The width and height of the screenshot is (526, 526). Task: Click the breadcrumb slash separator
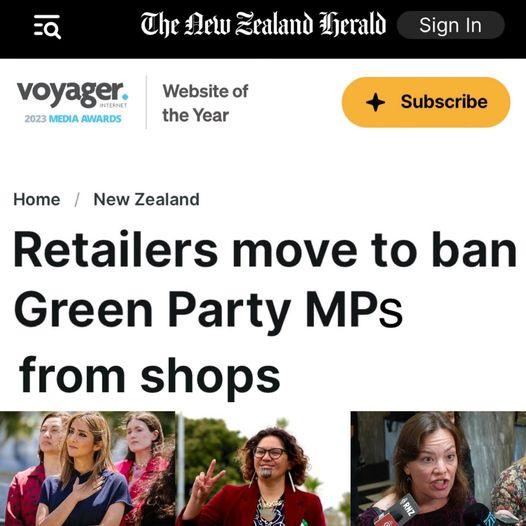(77, 200)
